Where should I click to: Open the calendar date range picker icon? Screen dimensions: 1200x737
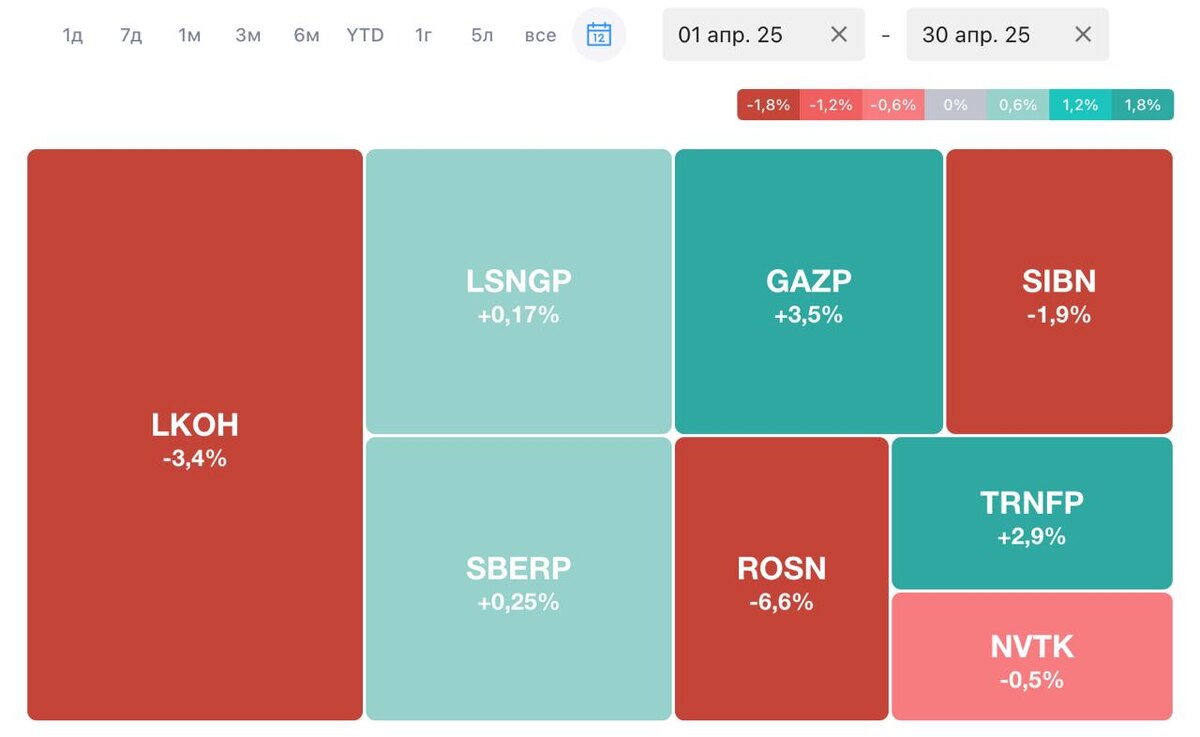click(x=599, y=35)
